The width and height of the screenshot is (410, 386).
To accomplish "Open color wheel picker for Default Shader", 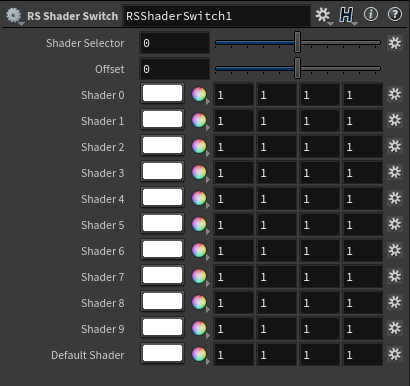I will [x=199, y=355].
